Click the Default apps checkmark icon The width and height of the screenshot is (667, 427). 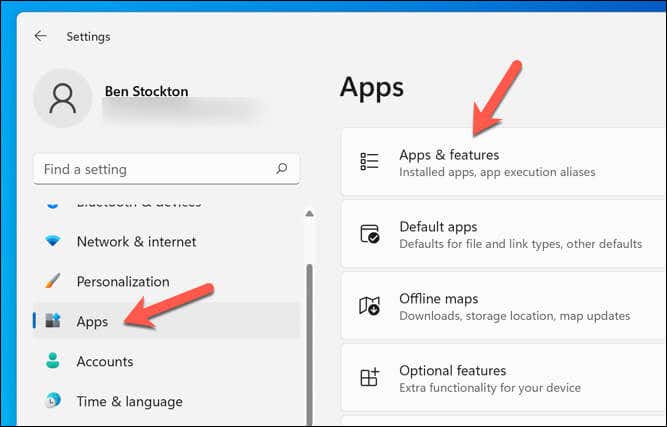[369, 234]
